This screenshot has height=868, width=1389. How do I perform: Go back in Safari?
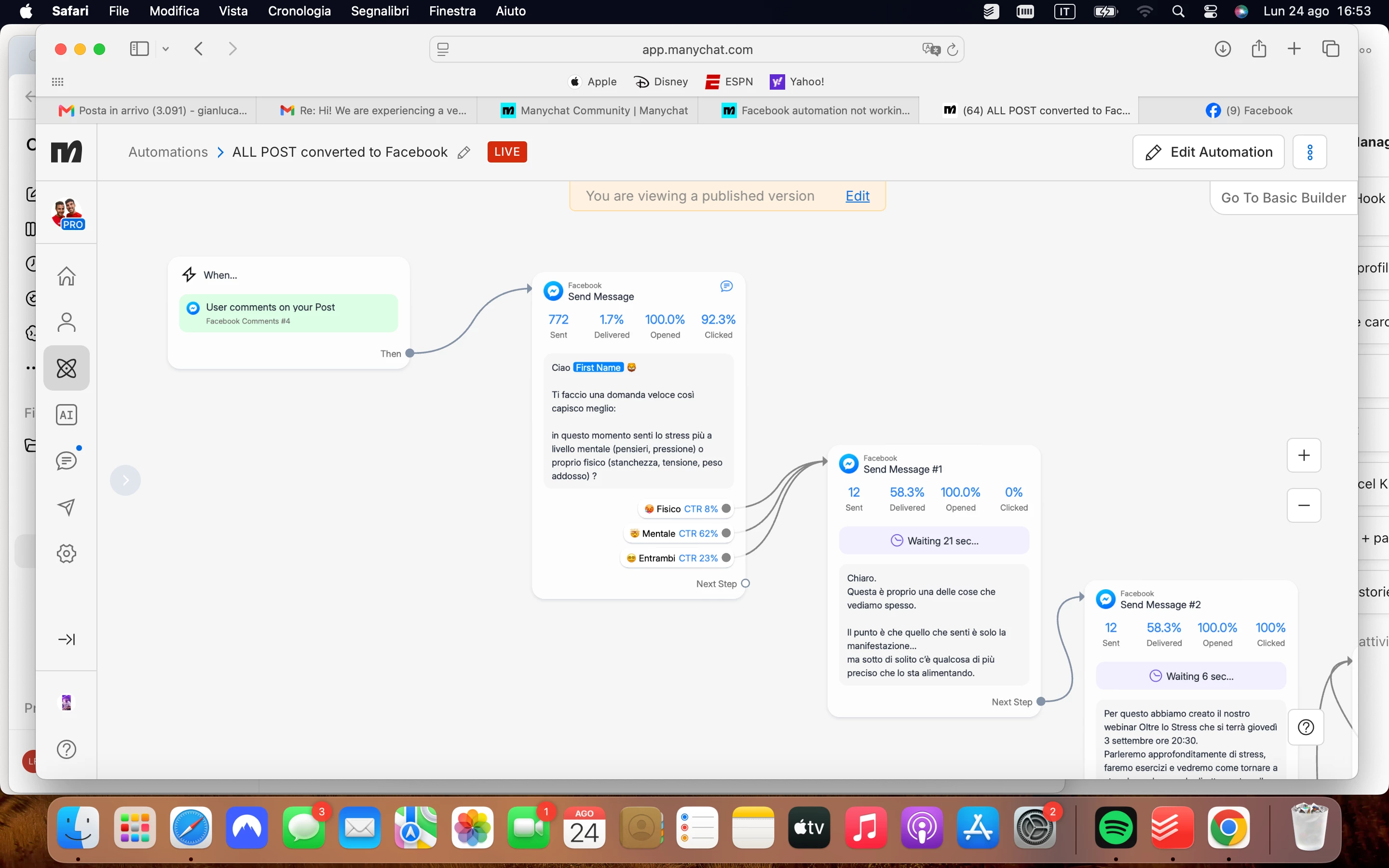[x=199, y=49]
